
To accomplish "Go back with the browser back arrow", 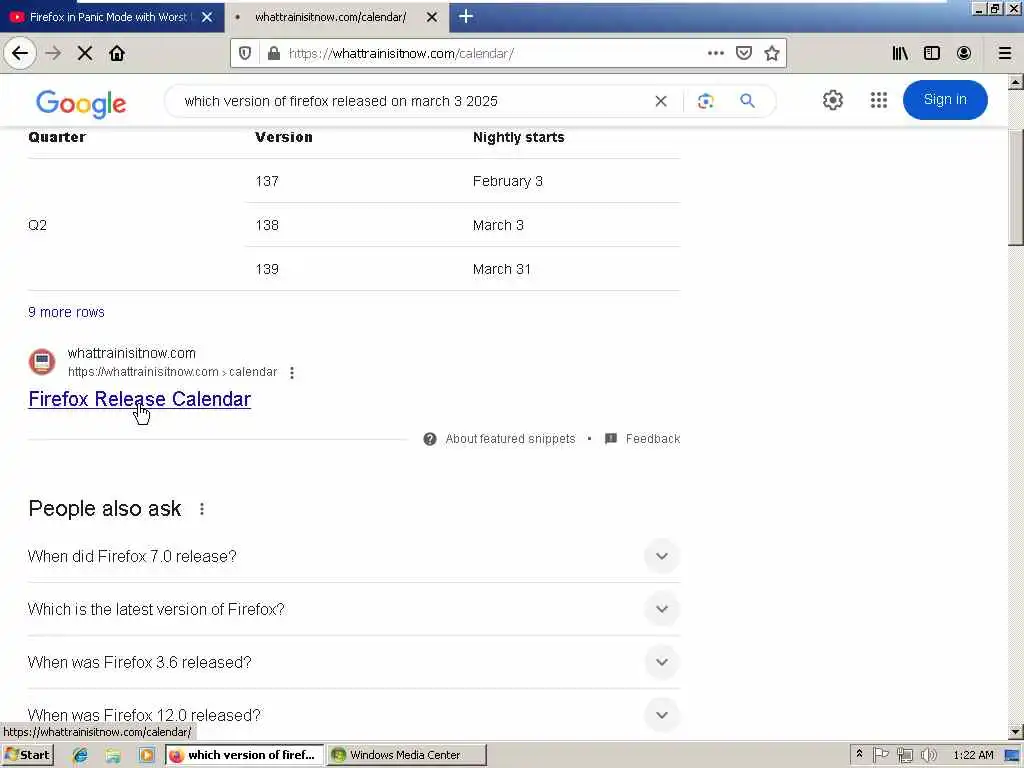I will 20,53.
